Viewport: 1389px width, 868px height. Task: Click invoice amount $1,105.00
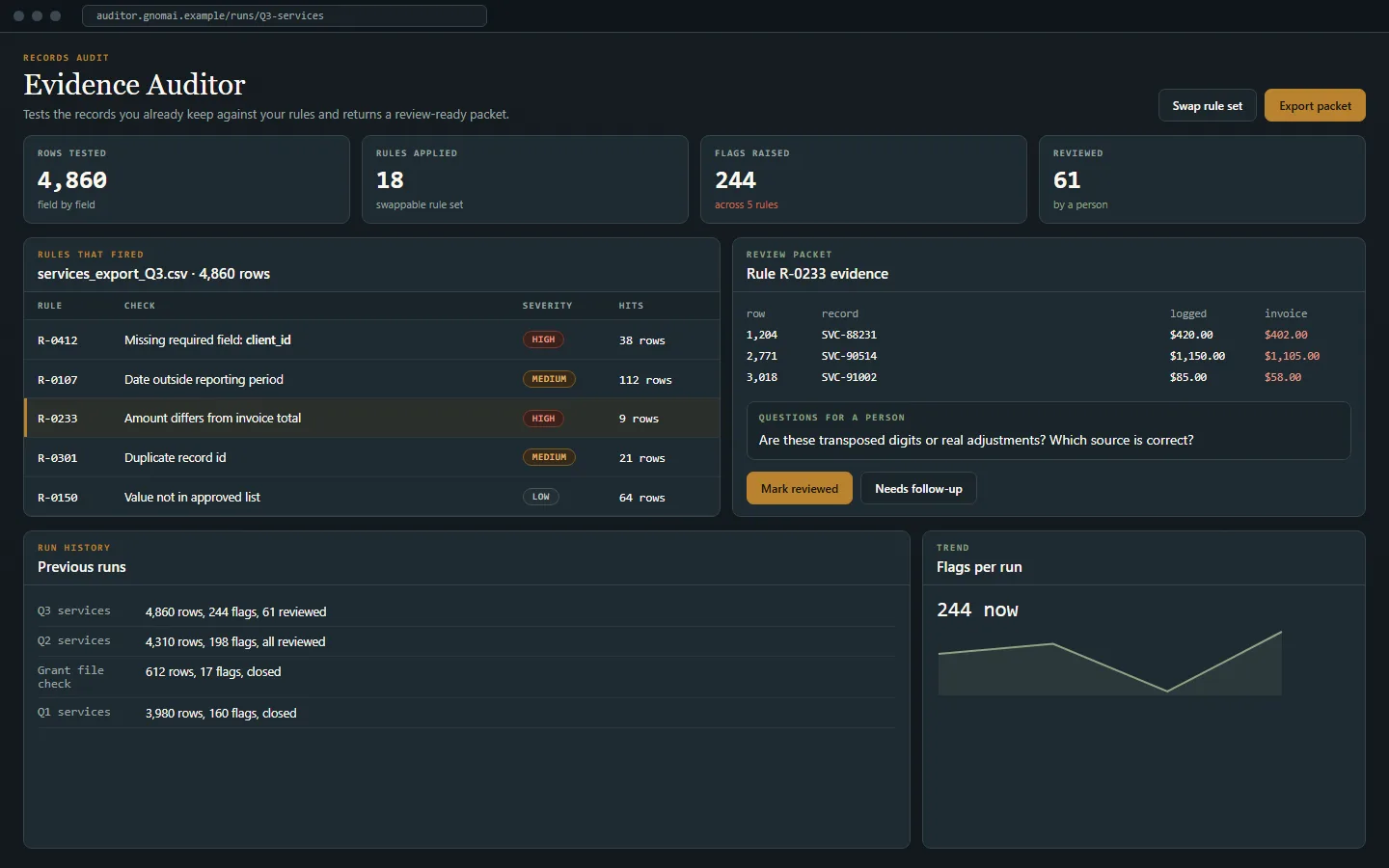(x=1292, y=356)
